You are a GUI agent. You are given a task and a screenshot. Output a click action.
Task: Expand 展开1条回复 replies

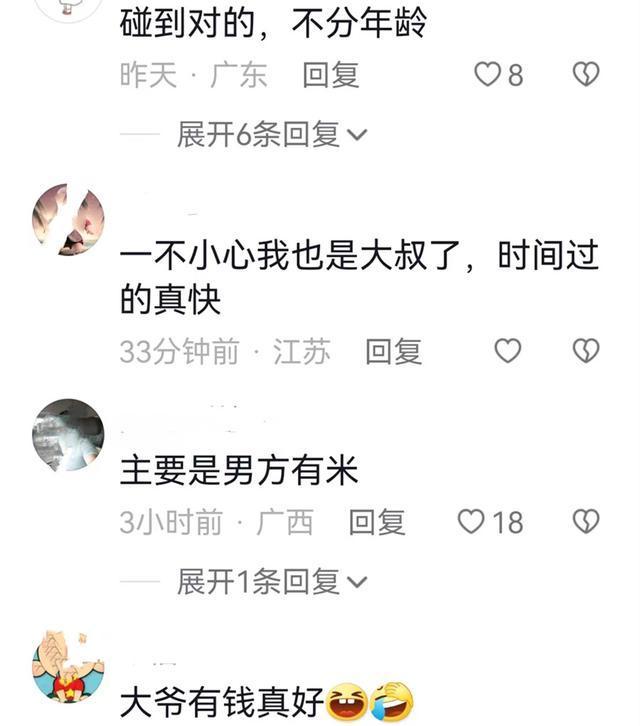pos(272,581)
